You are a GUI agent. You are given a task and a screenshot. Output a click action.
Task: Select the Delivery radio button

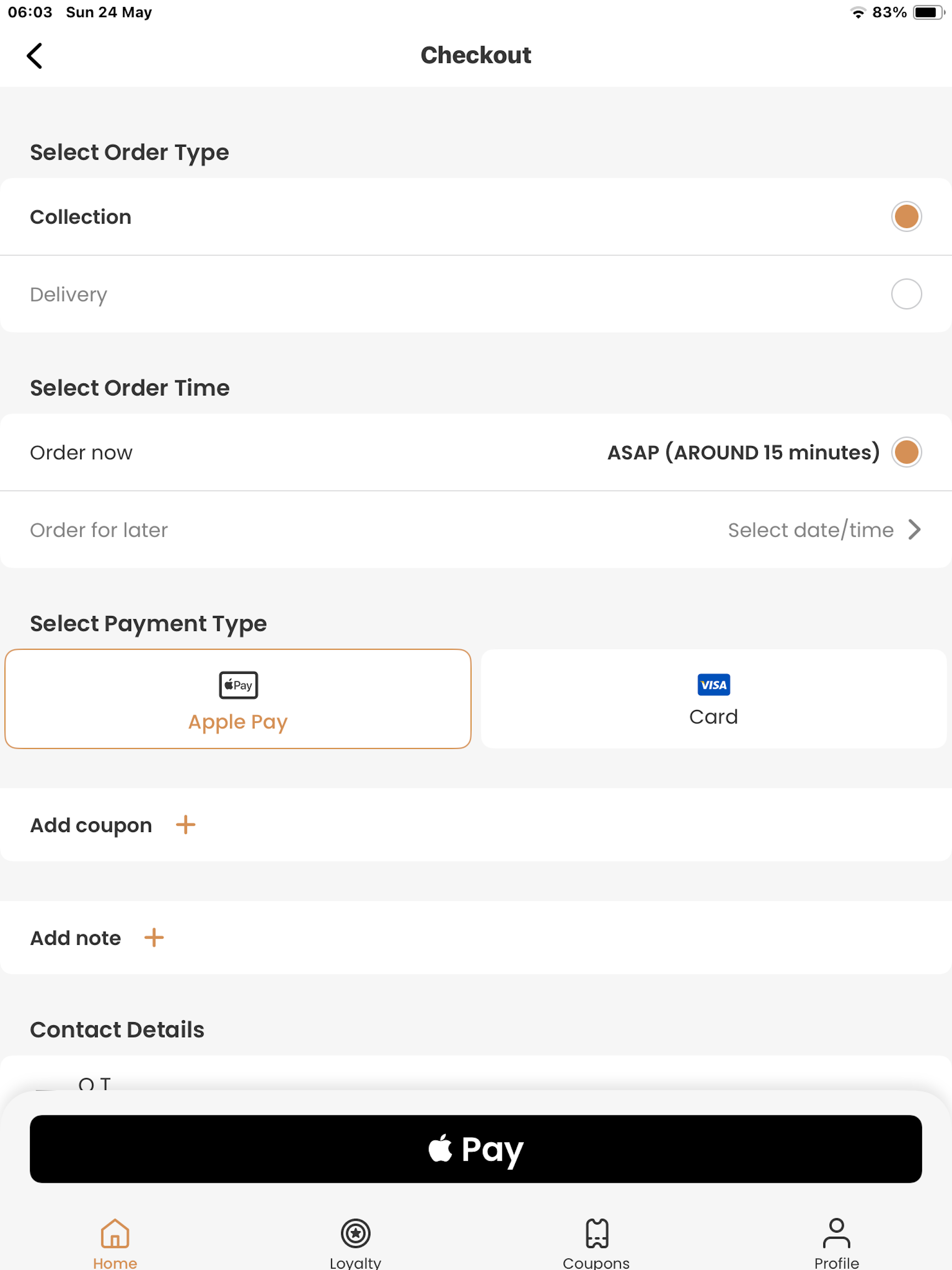coord(906,294)
